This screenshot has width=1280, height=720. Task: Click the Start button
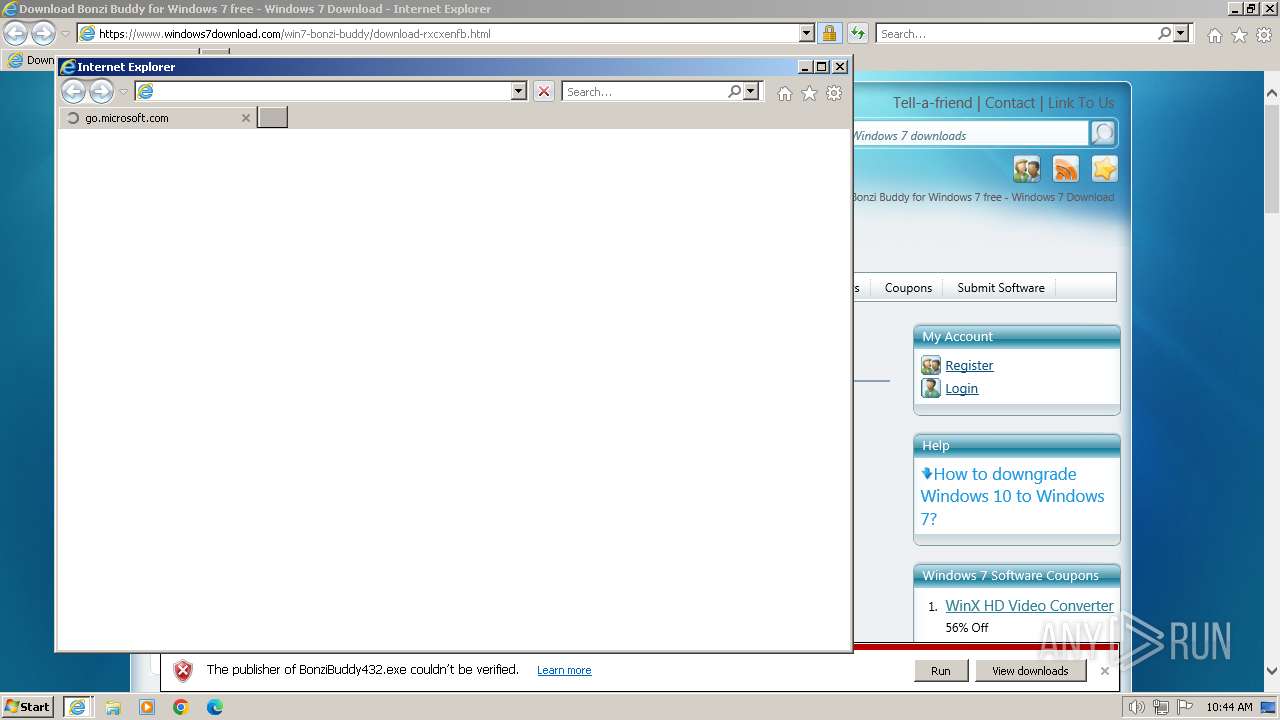point(28,707)
